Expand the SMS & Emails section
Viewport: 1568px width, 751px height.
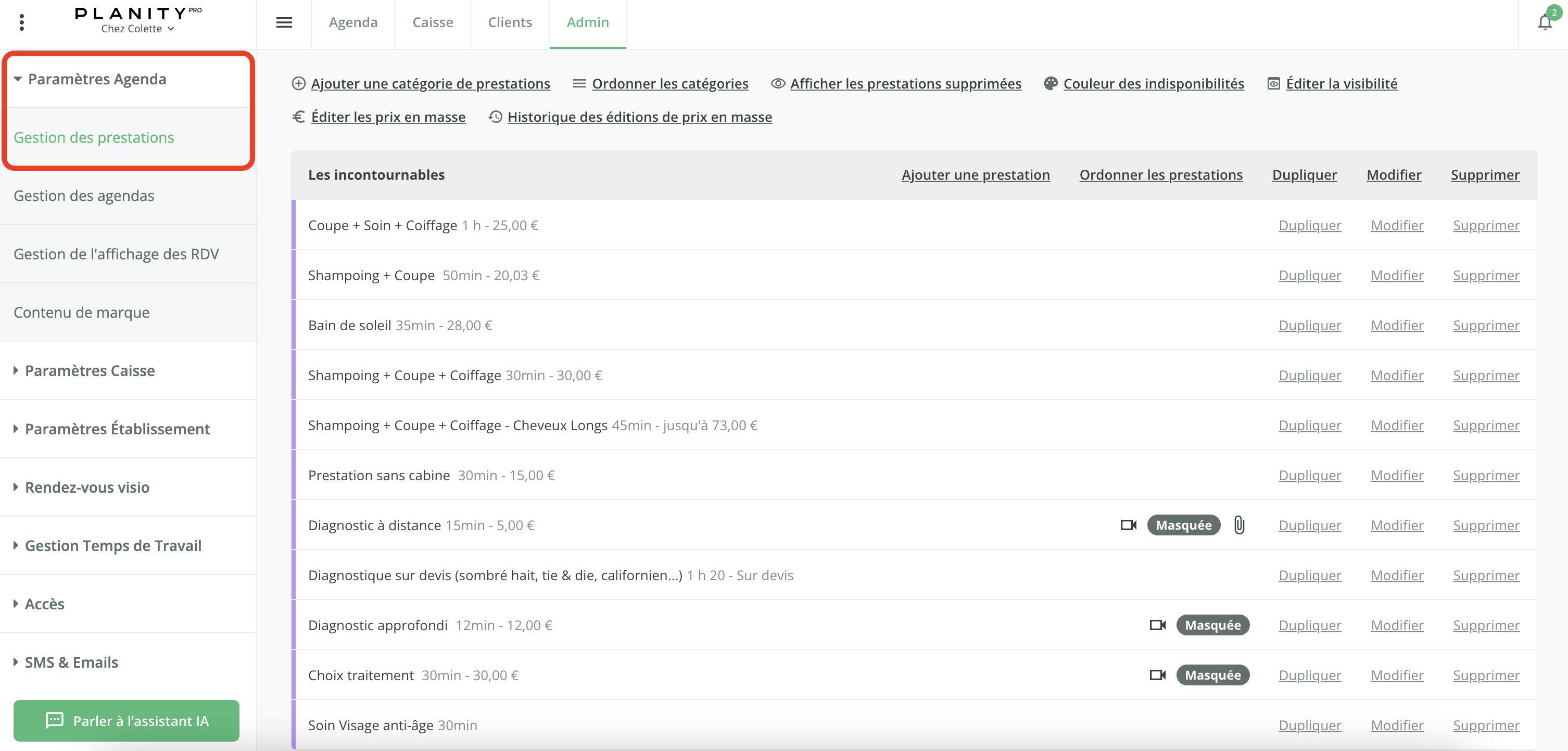click(x=71, y=662)
